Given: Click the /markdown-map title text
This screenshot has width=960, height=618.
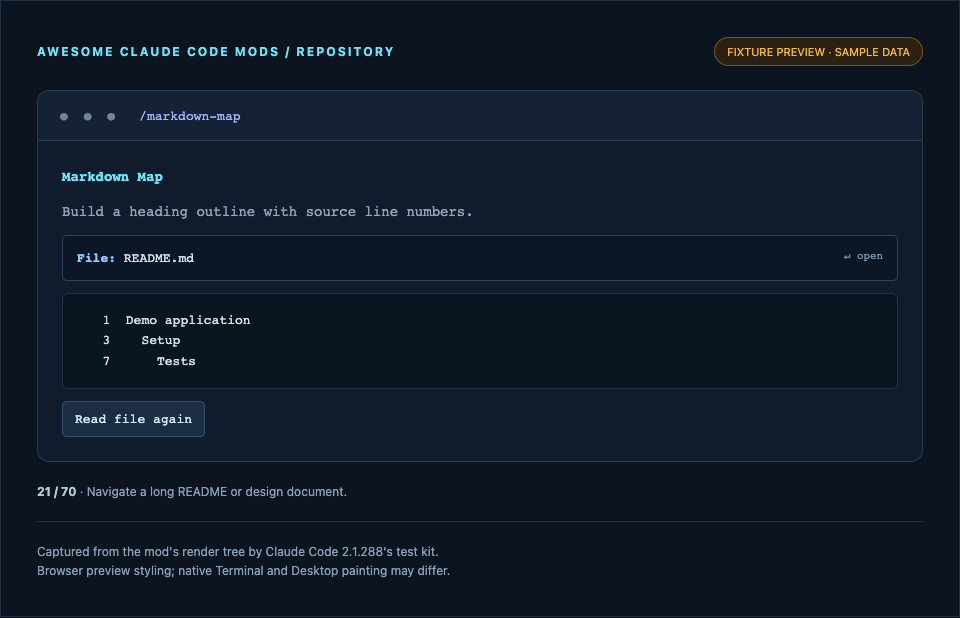Looking at the screenshot, I should tap(190, 116).
